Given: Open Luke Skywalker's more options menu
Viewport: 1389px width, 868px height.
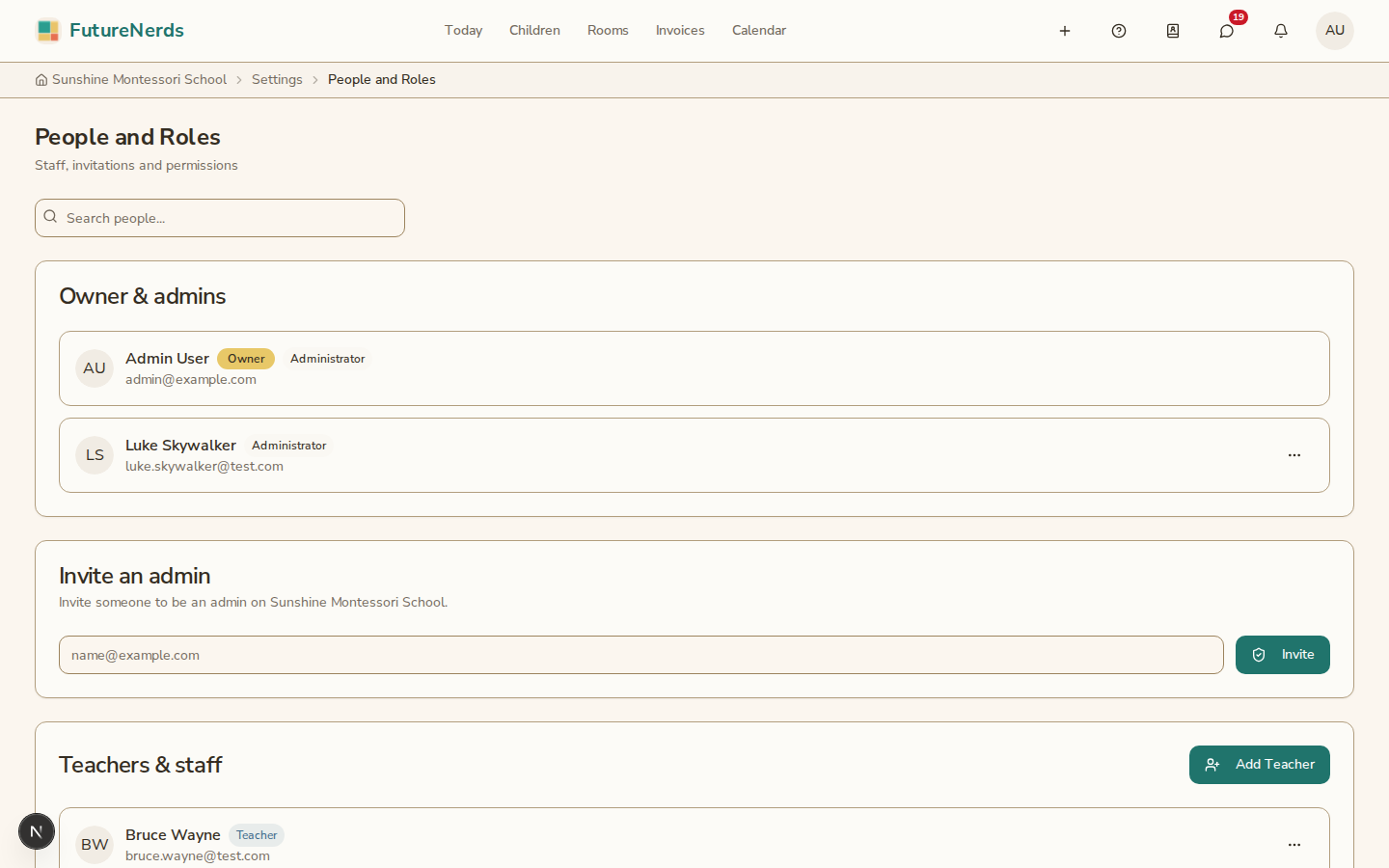Looking at the screenshot, I should click(x=1294, y=455).
